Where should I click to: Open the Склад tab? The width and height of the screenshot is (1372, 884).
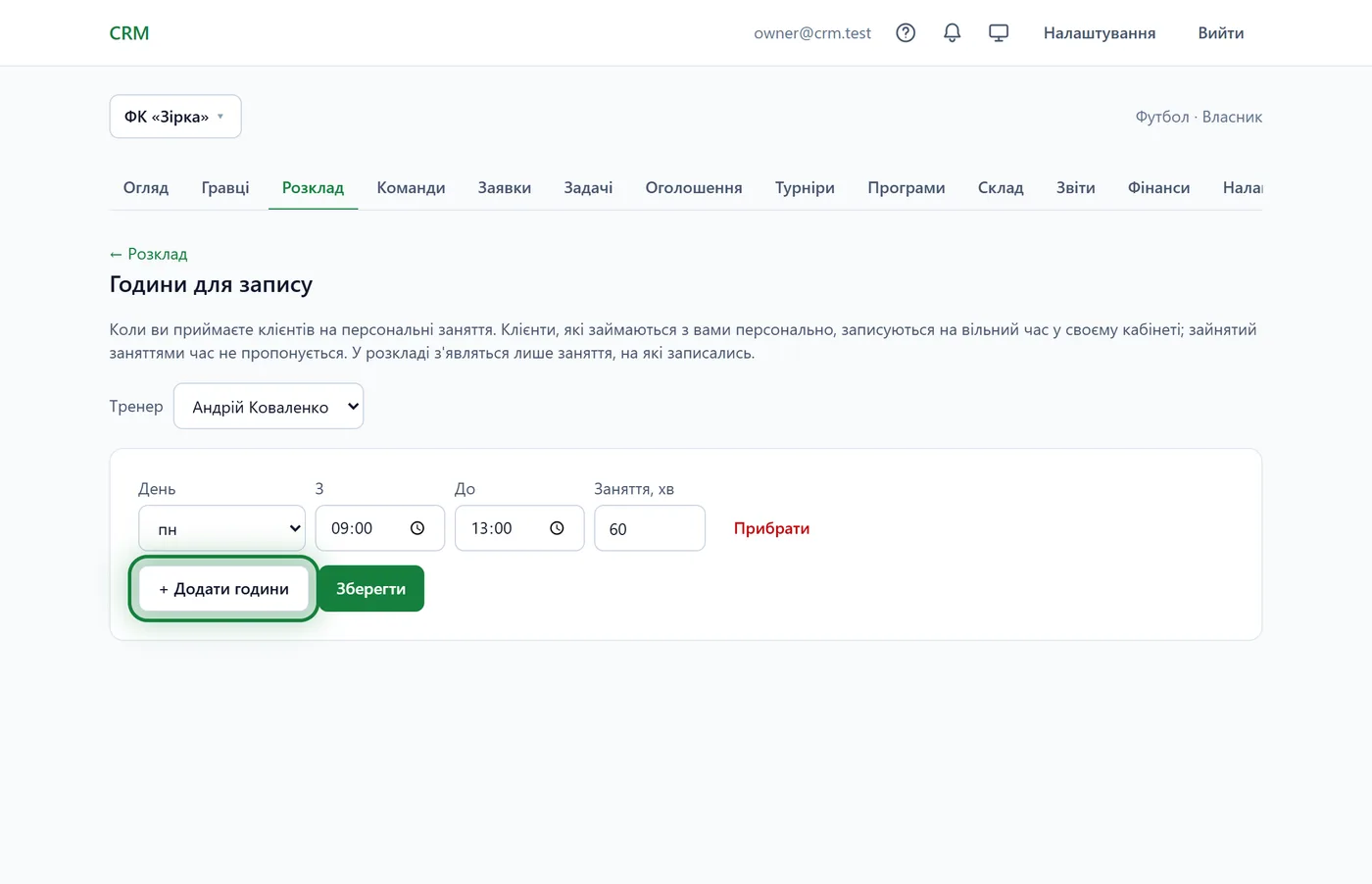1001,187
